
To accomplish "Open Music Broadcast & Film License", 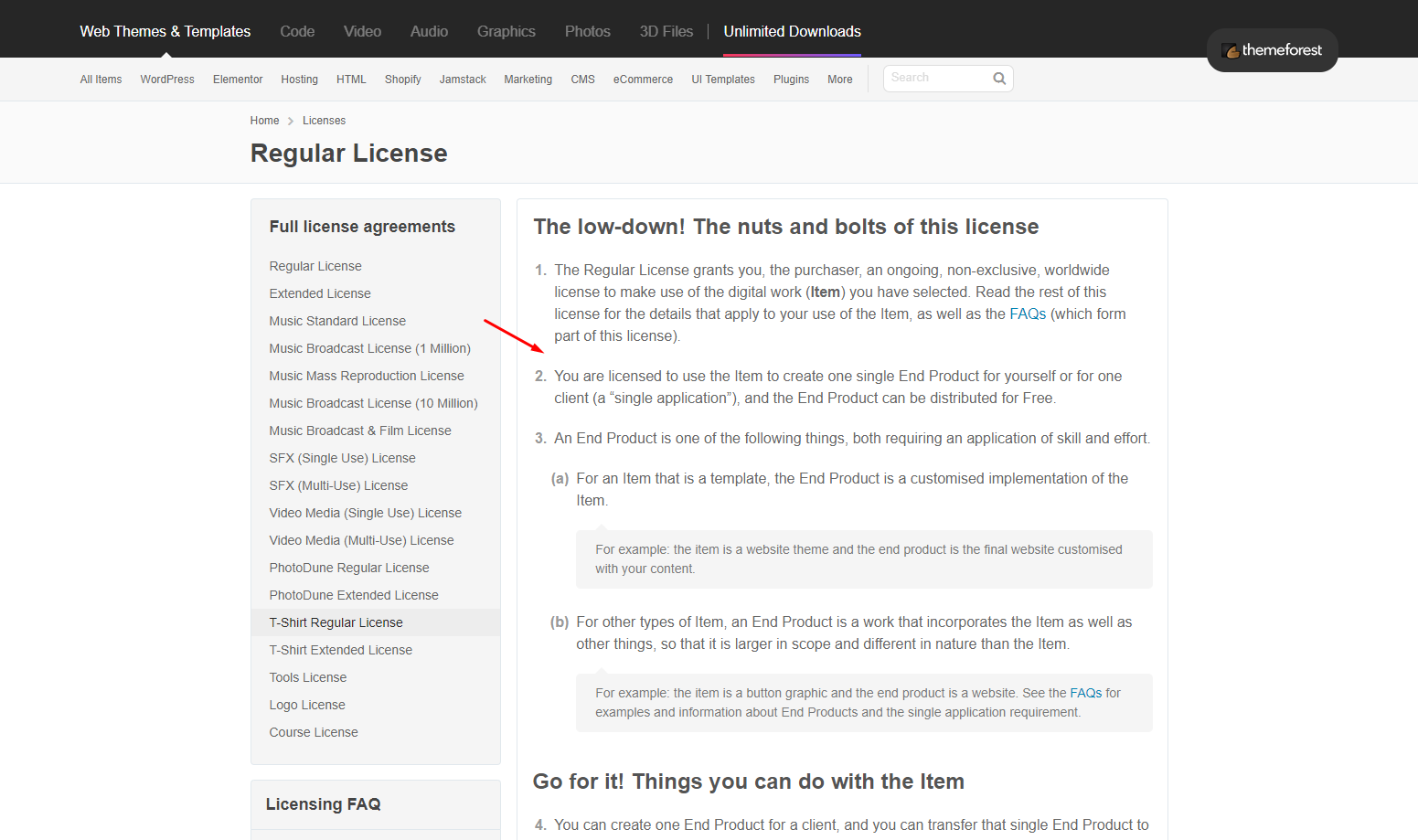I will tap(360, 431).
